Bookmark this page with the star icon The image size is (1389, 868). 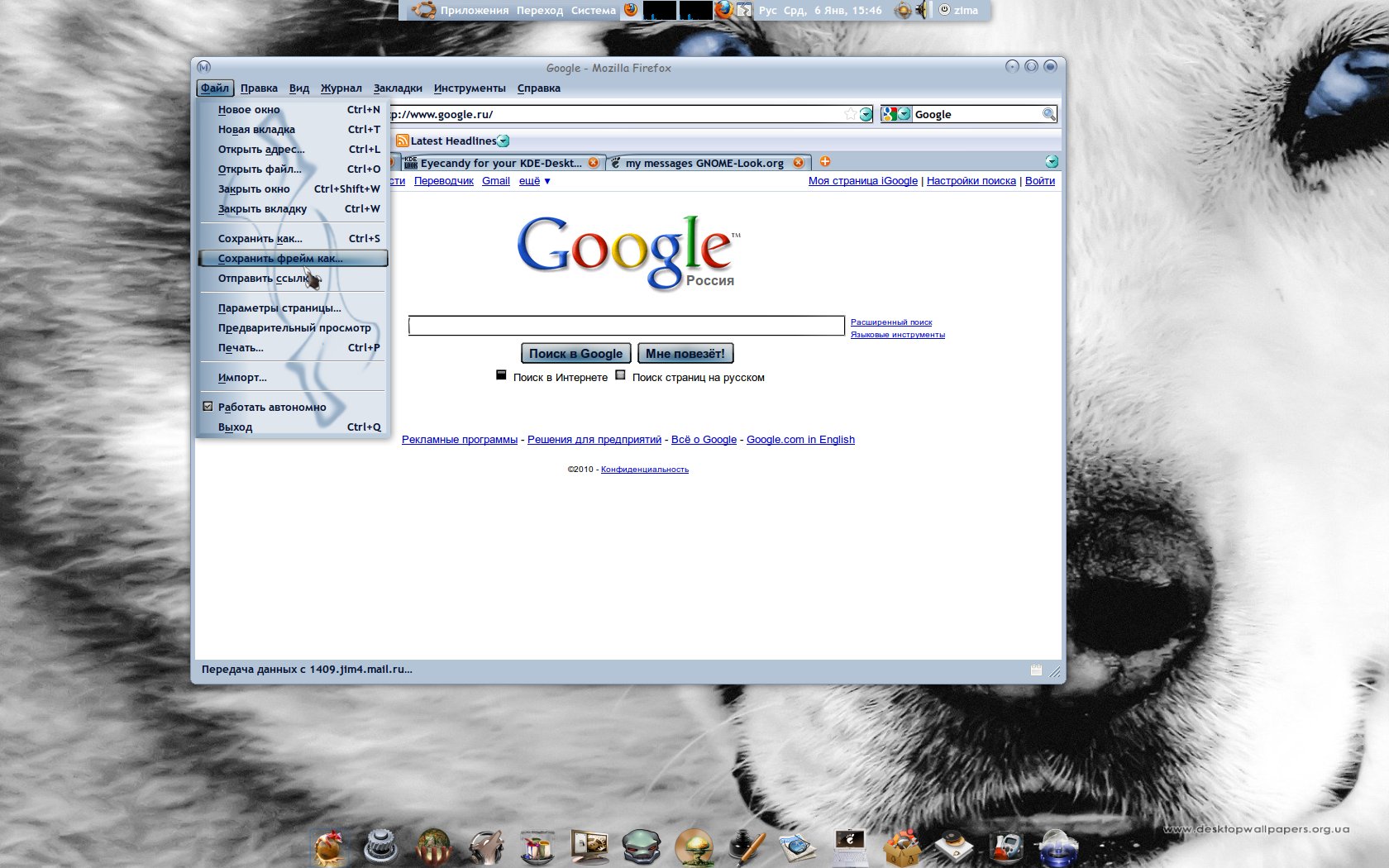[x=850, y=114]
